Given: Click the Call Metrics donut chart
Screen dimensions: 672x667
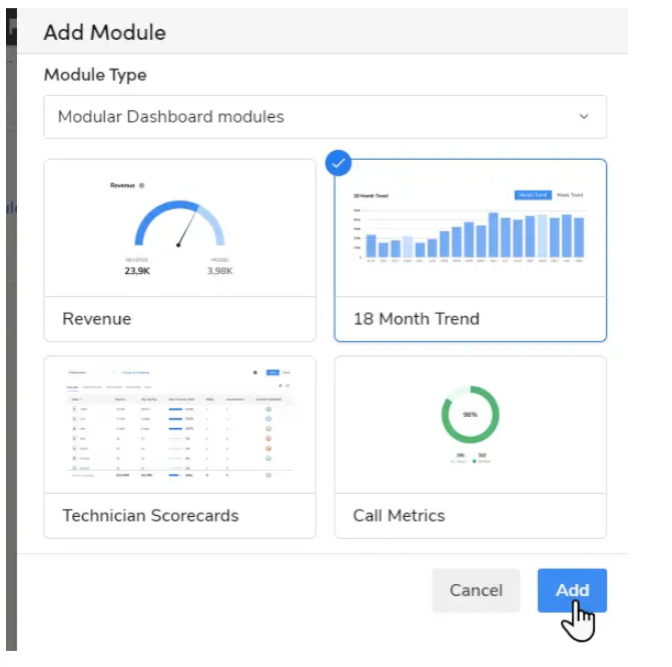Looking at the screenshot, I should point(470,415).
